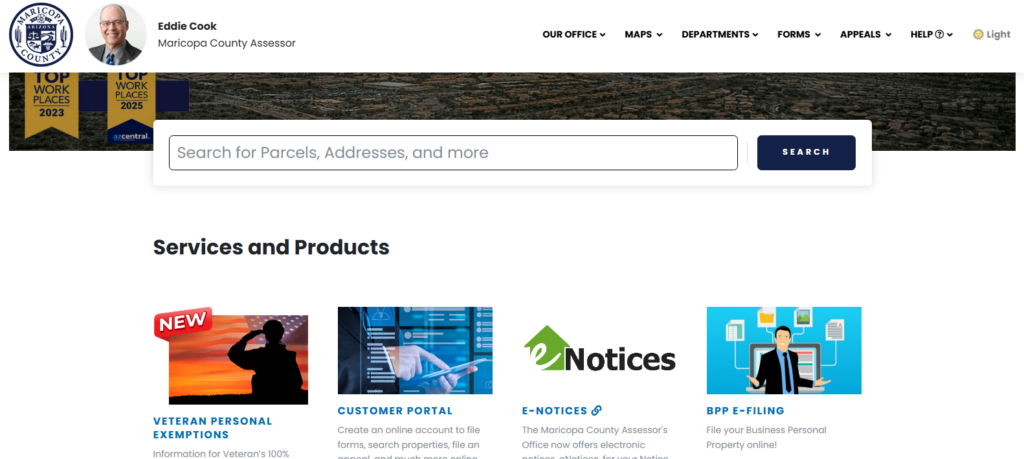Click the E-Notices external link icon
Viewport: 1024px width, 459px height.
(x=596, y=411)
